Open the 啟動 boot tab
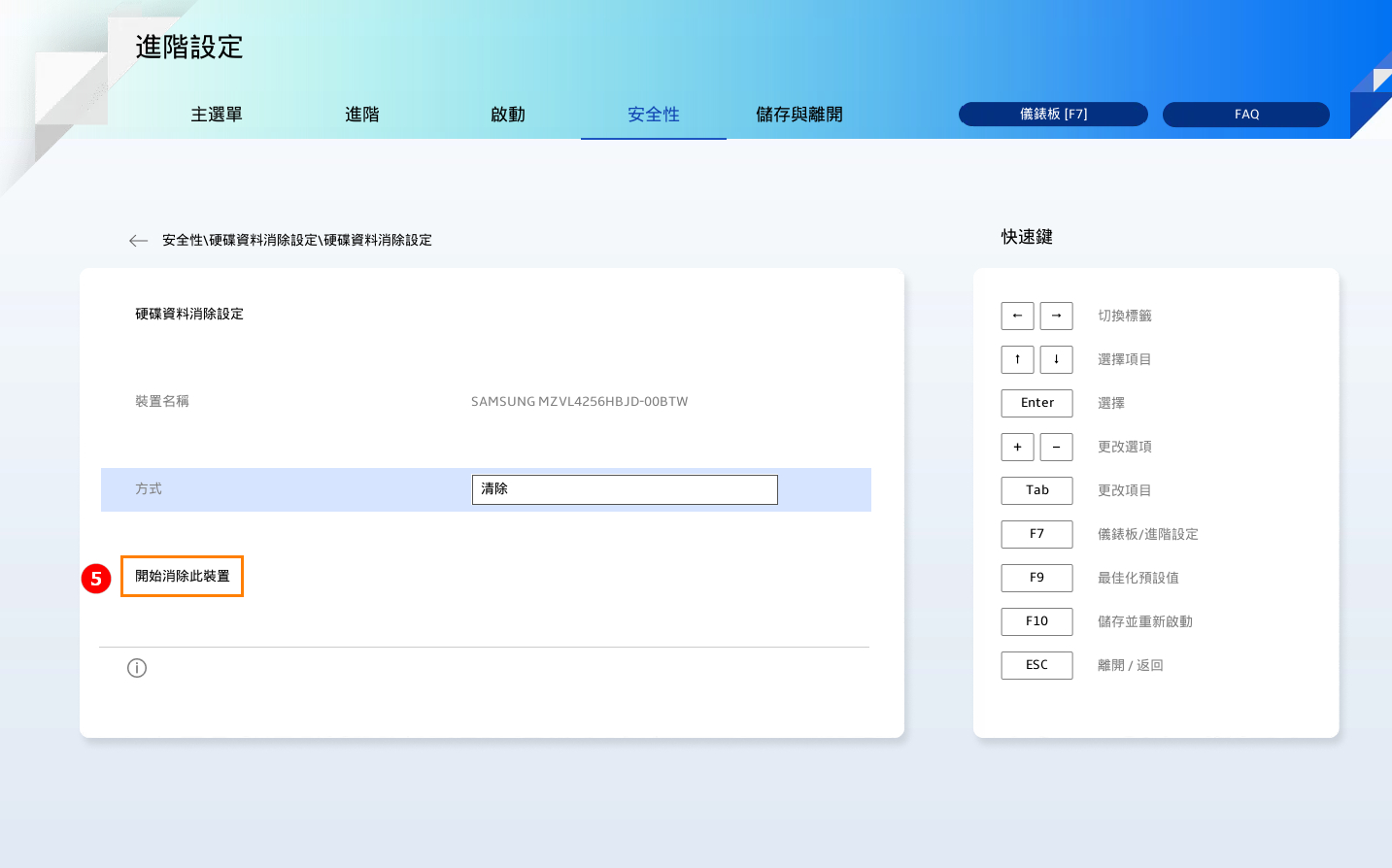The width and height of the screenshot is (1392, 868). click(x=508, y=115)
